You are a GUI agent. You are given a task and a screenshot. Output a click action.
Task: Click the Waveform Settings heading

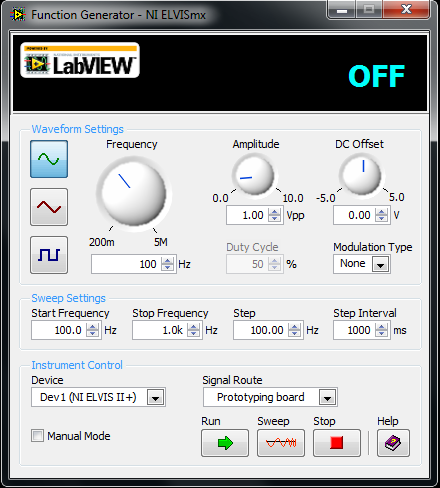[77, 129]
